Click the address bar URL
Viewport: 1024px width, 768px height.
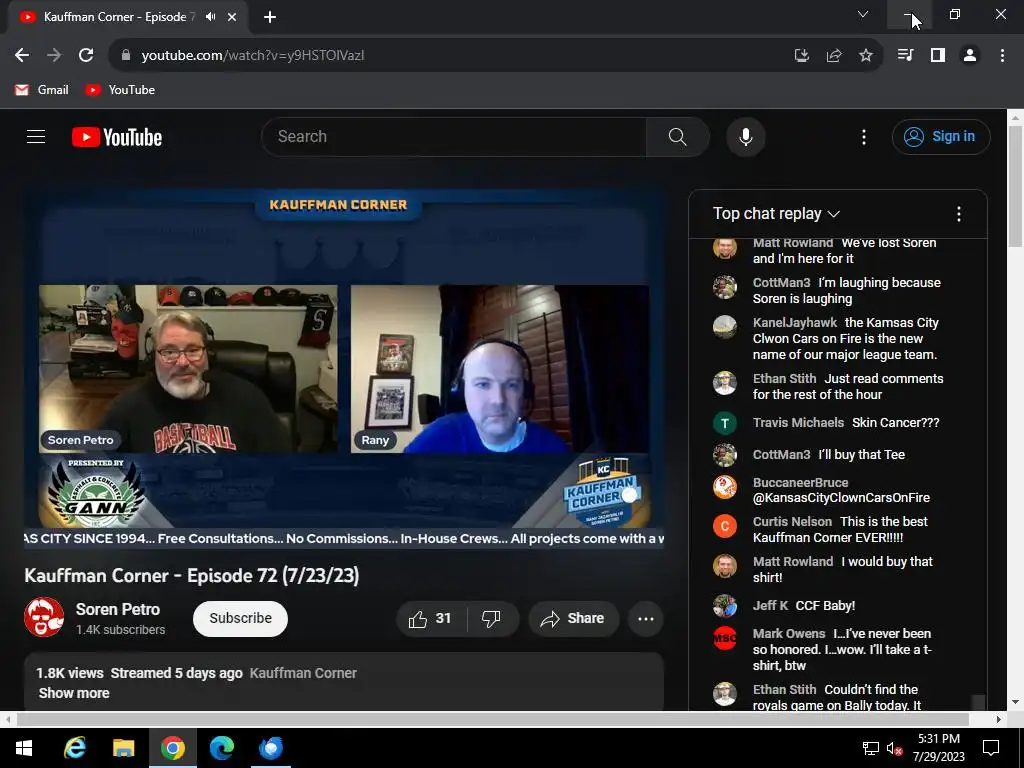point(253,56)
